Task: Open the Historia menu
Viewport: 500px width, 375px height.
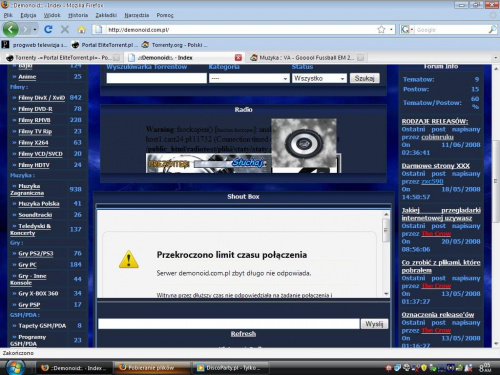Action: click(x=78, y=15)
